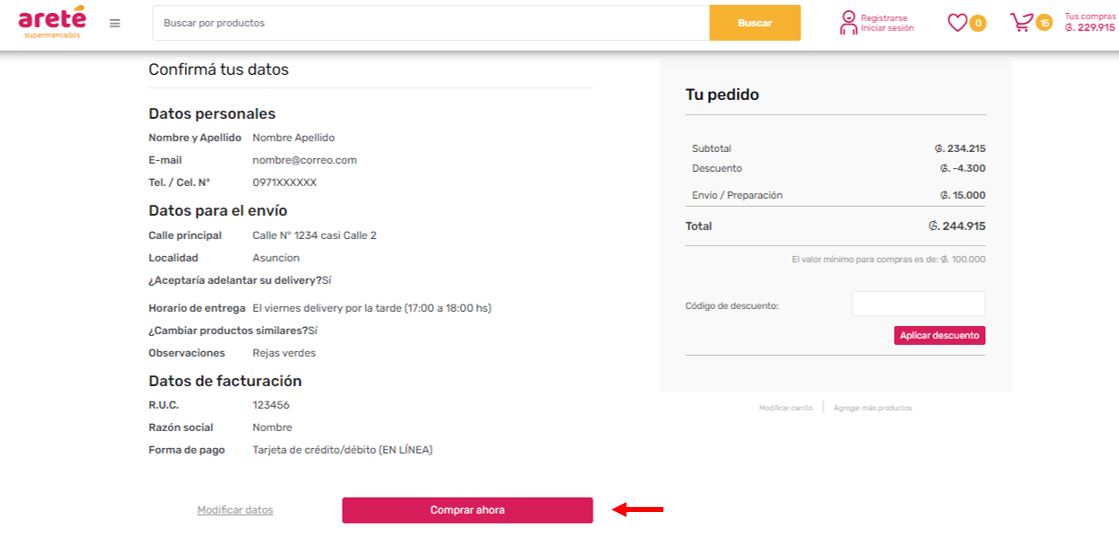Confirm purchase with Comprar ahora button
Screen dimensions: 1119x533
tap(467, 510)
